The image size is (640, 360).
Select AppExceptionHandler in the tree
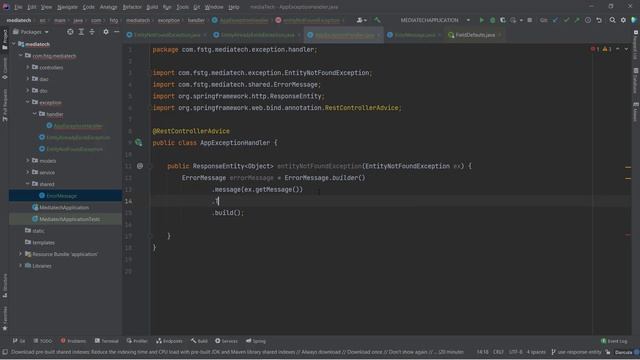[x=78, y=126]
